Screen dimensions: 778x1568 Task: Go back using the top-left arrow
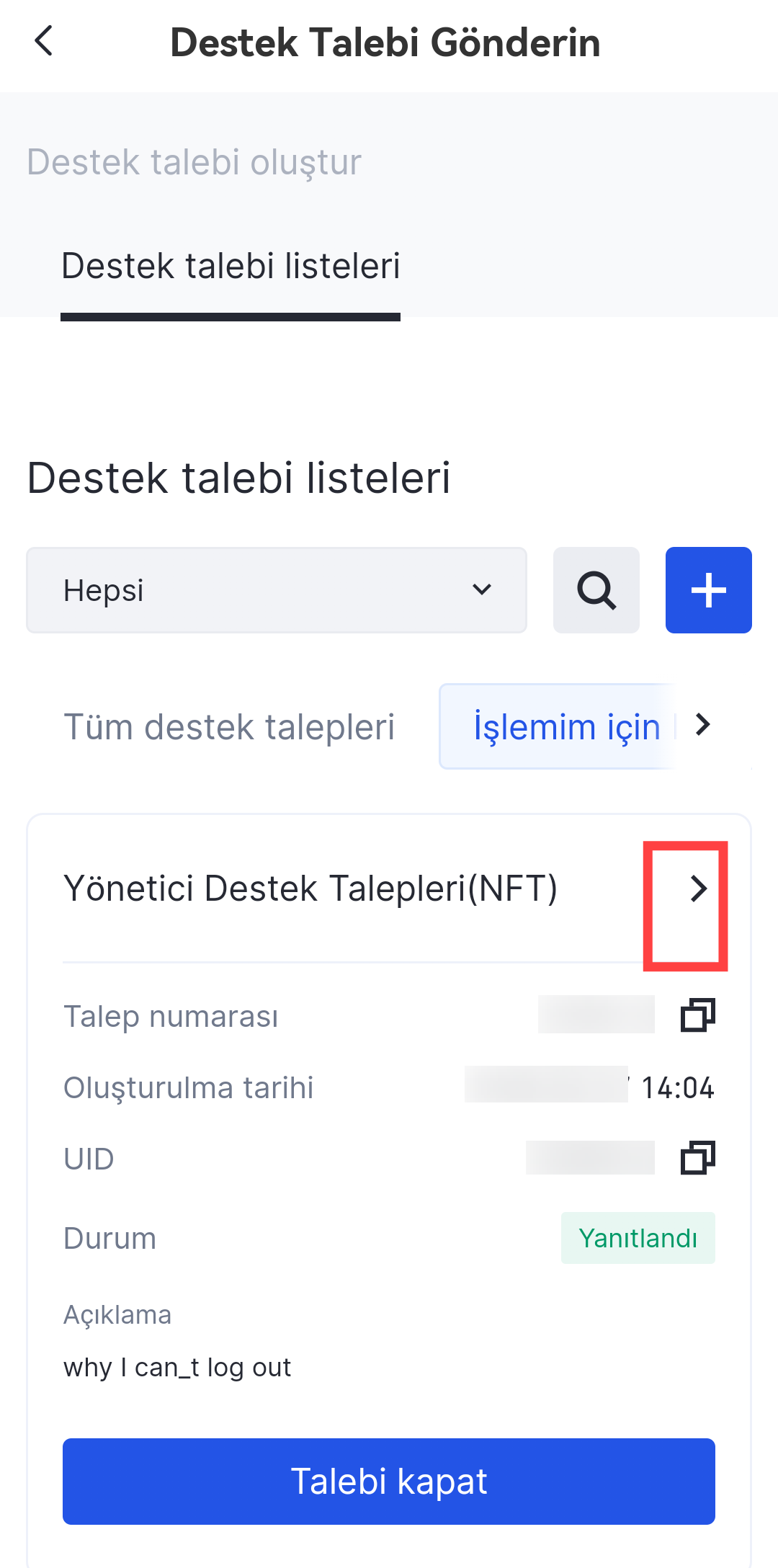point(44,41)
